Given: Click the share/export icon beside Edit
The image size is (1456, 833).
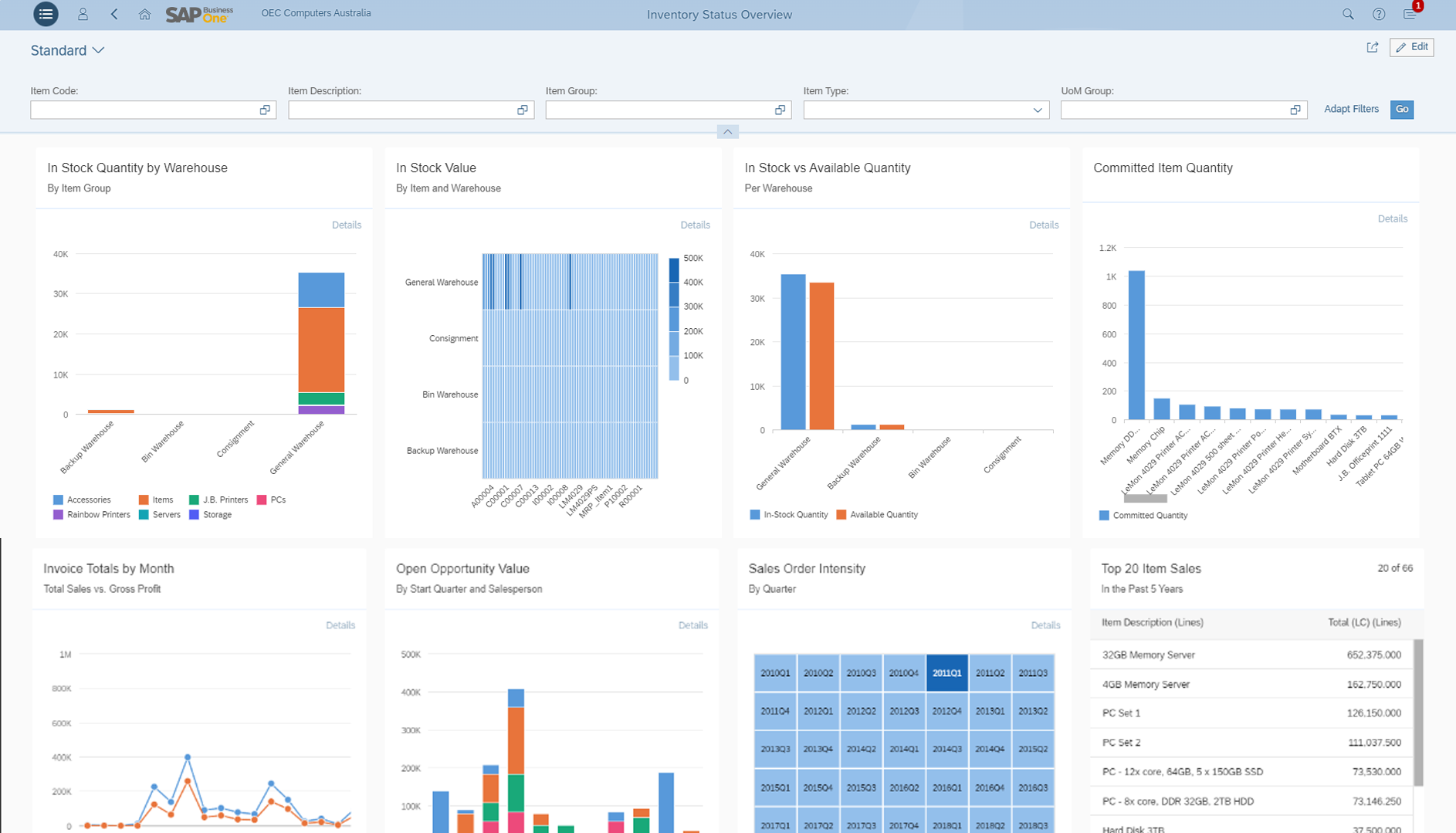Looking at the screenshot, I should [x=1373, y=47].
